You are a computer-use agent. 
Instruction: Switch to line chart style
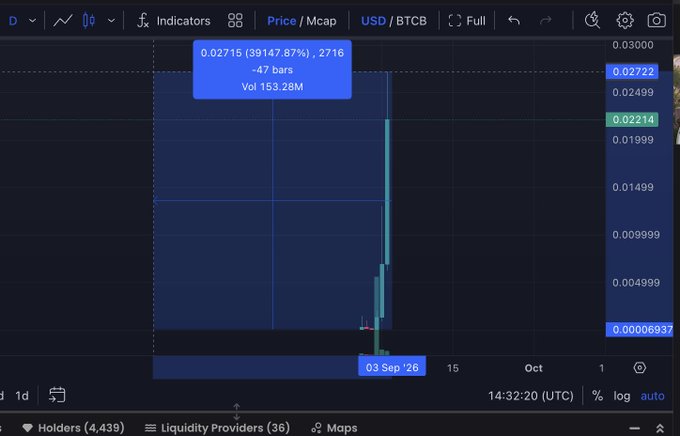[x=63, y=20]
